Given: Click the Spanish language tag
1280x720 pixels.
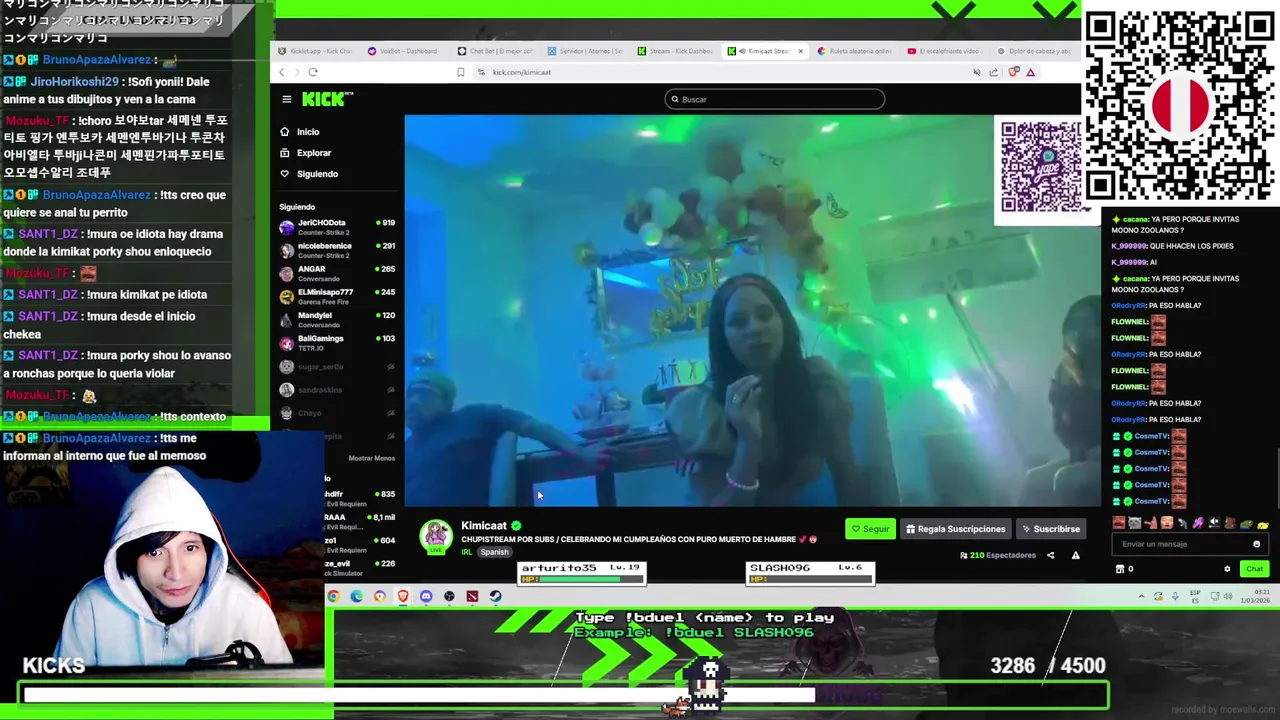Looking at the screenshot, I should 494,552.
